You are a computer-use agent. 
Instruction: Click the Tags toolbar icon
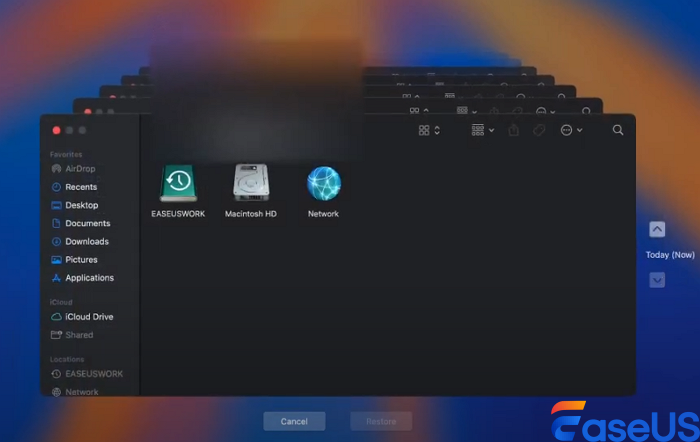(539, 130)
